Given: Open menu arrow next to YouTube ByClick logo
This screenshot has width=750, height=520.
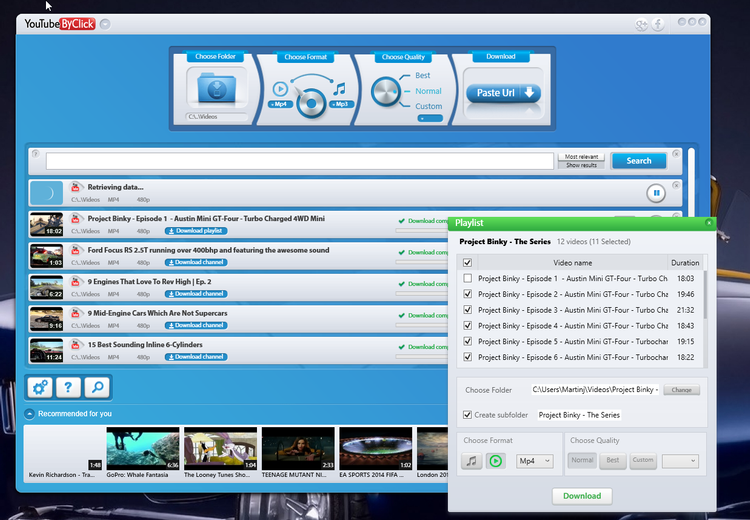Looking at the screenshot, I should tap(105, 24).
